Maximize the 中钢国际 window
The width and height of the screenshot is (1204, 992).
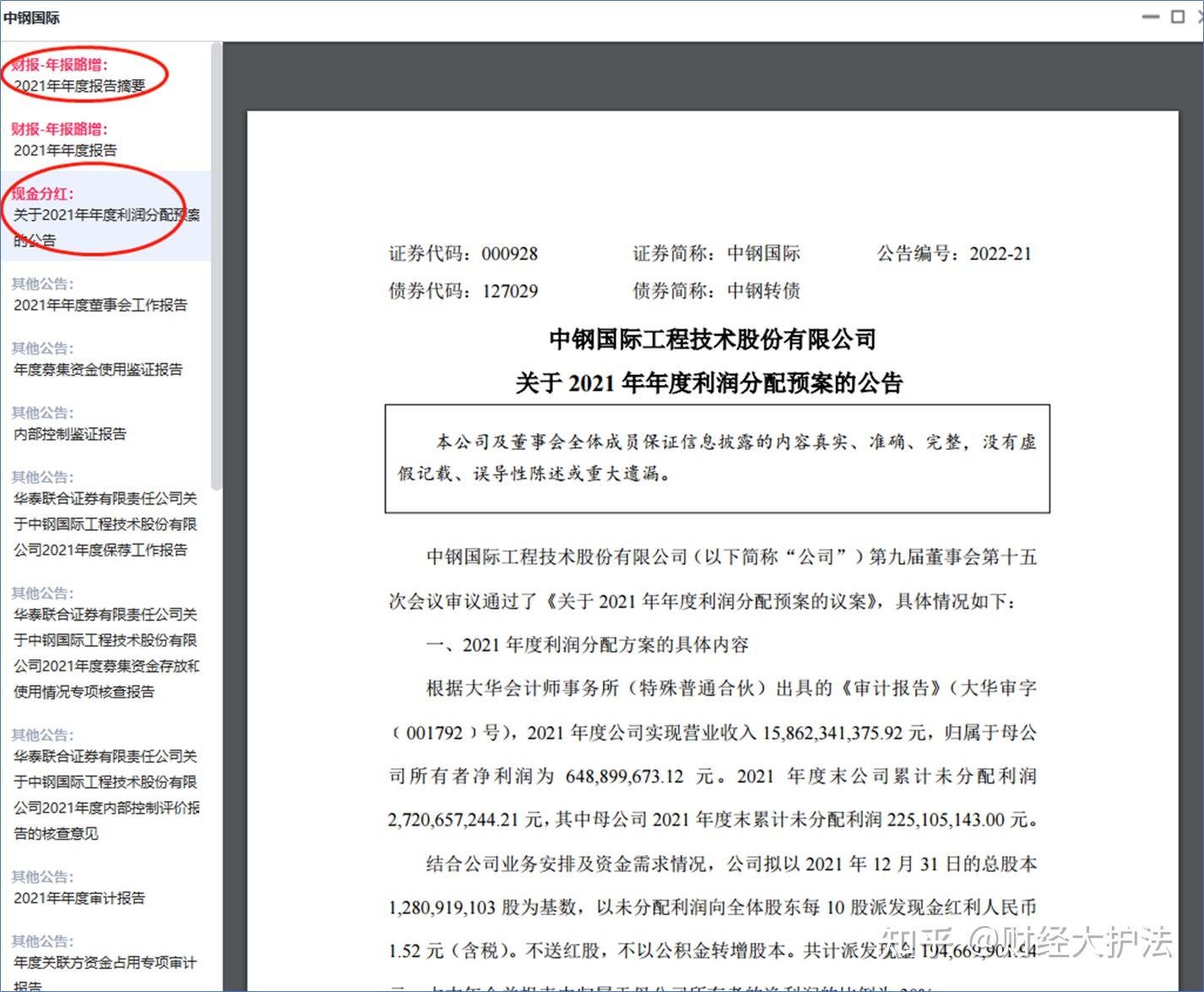coord(1177,16)
